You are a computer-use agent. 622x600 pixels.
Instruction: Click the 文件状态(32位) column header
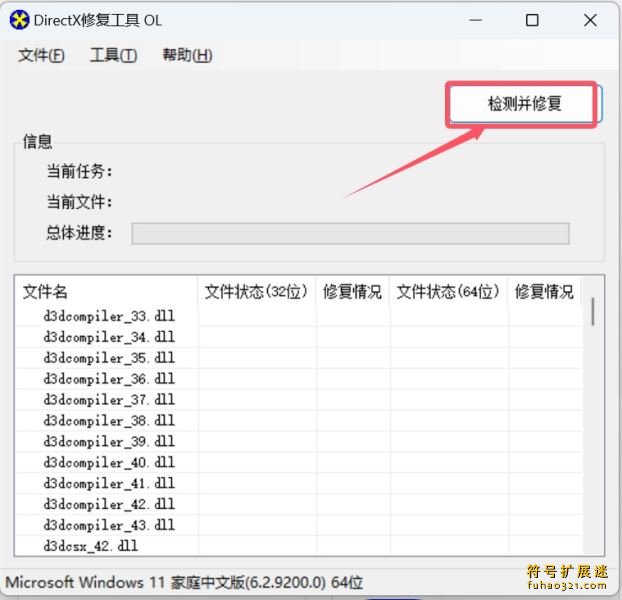coord(256,292)
